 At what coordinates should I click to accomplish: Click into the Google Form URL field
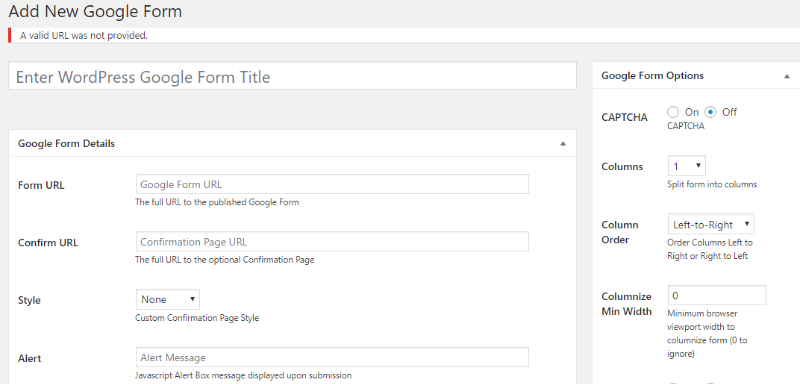click(x=332, y=184)
